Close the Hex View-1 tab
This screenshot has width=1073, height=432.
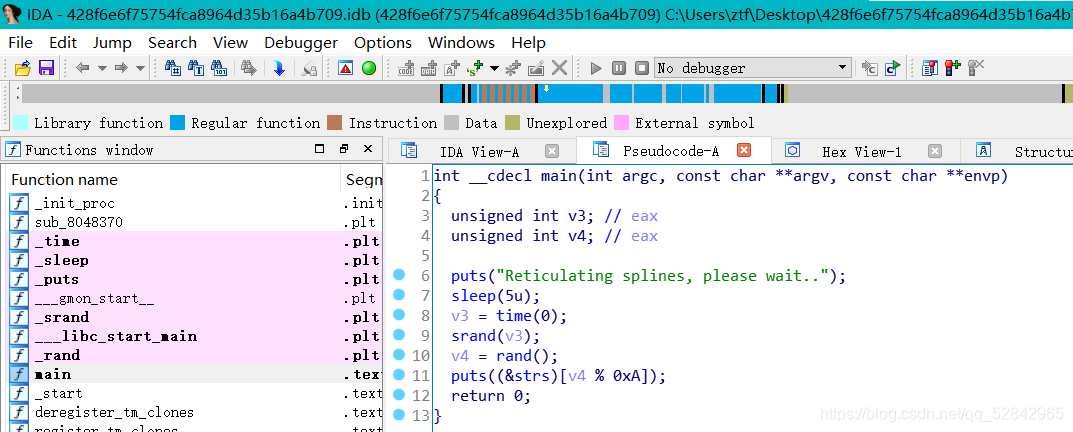(935, 151)
